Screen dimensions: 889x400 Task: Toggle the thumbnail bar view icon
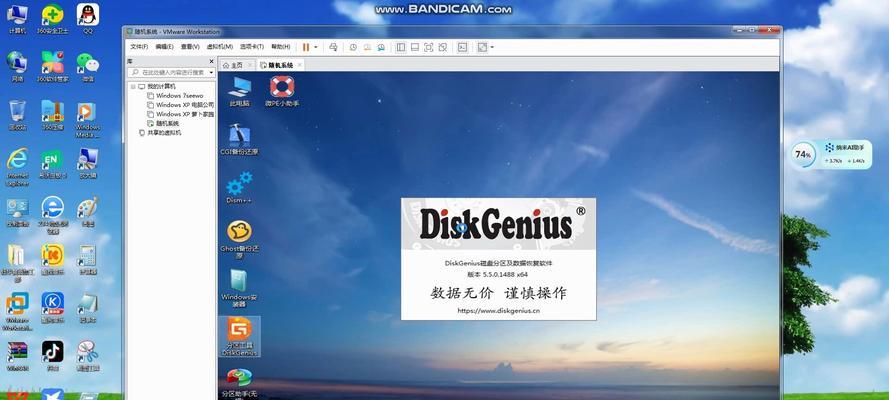[x=415, y=48]
